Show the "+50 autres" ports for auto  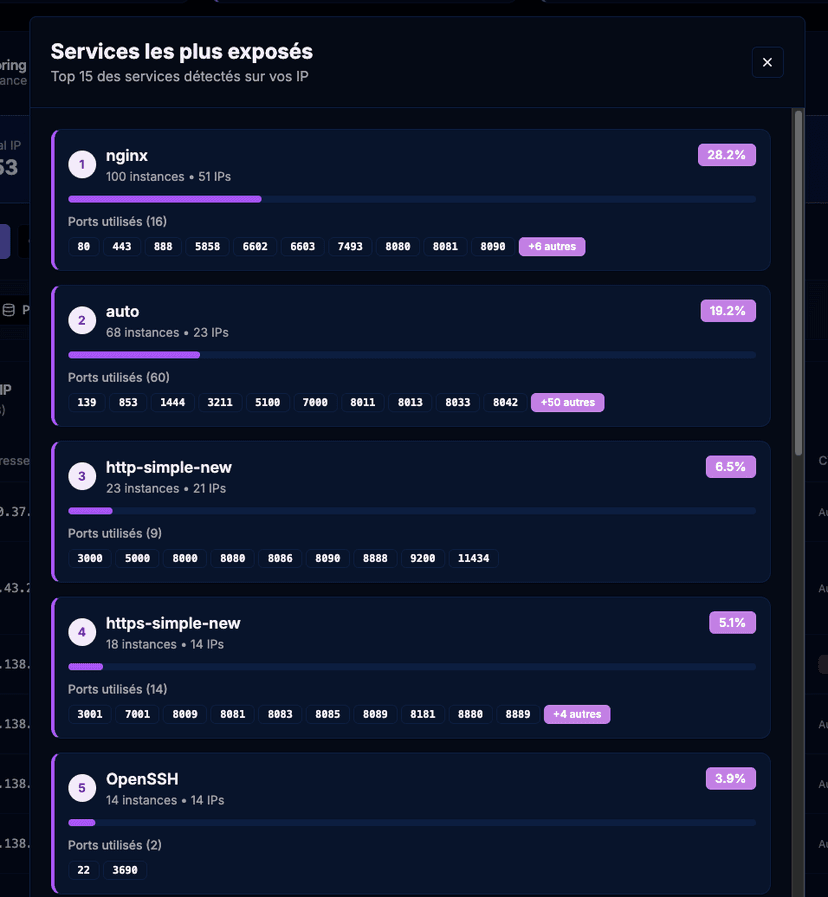click(x=567, y=402)
